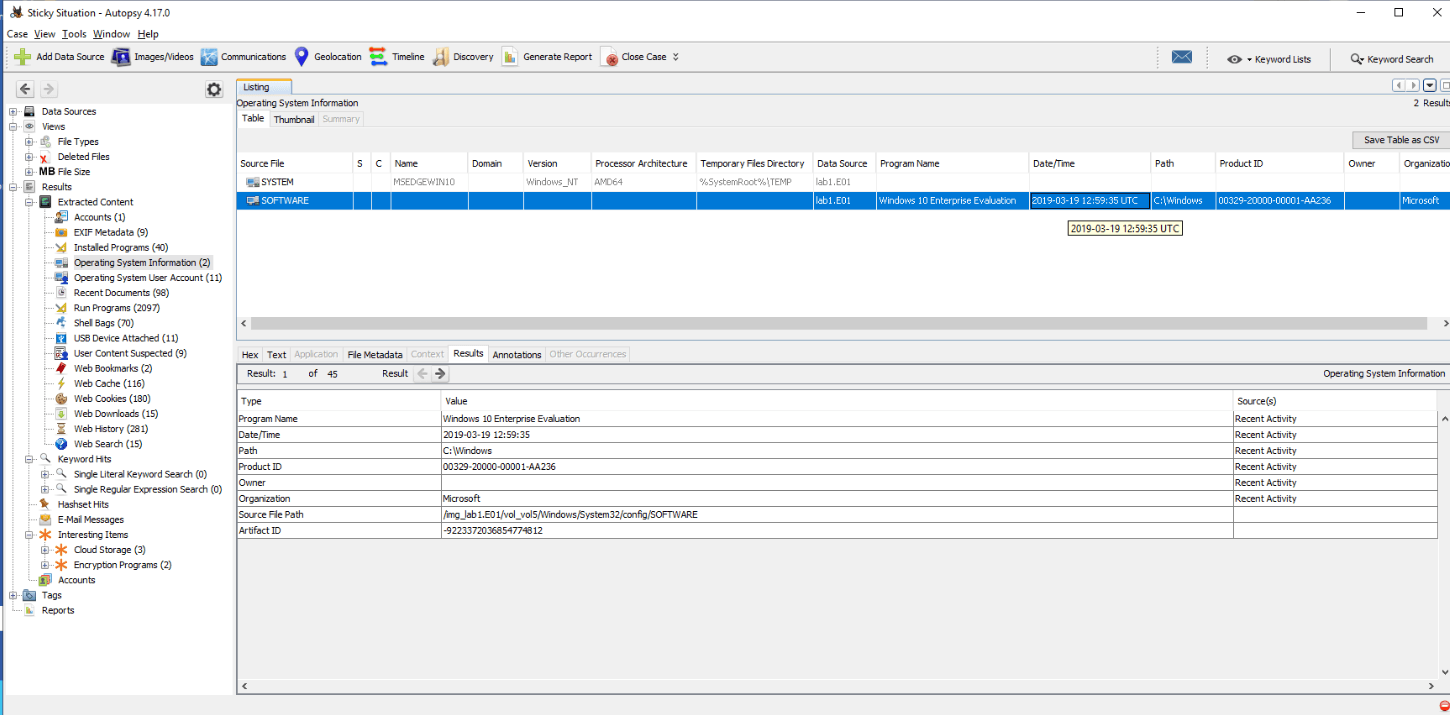This screenshot has height=715, width=1450.
Task: Open the Help menu
Action: 148,34
